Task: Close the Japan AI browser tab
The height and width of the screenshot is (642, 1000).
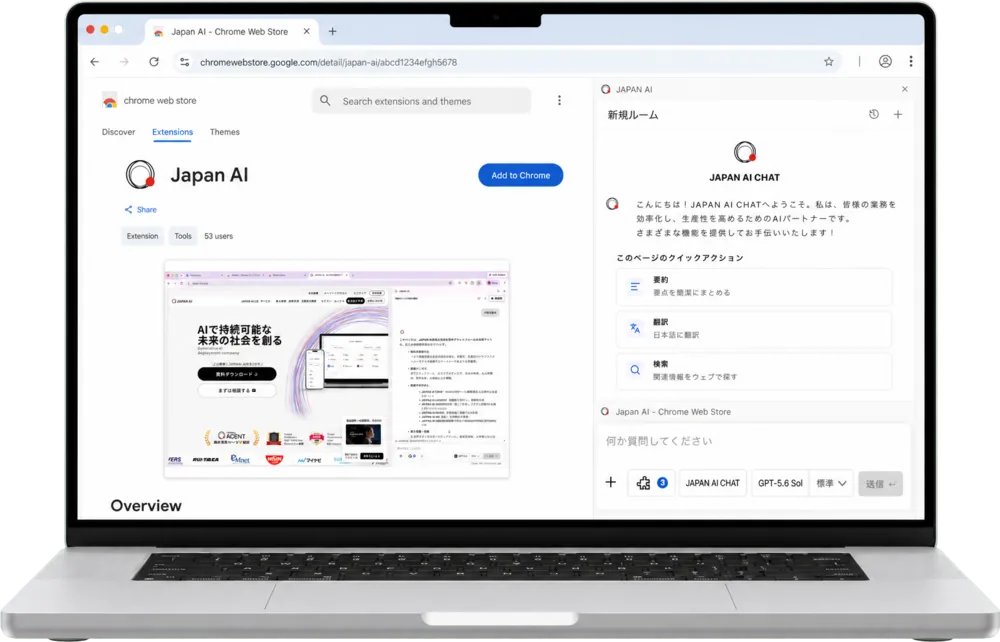Action: [x=307, y=31]
